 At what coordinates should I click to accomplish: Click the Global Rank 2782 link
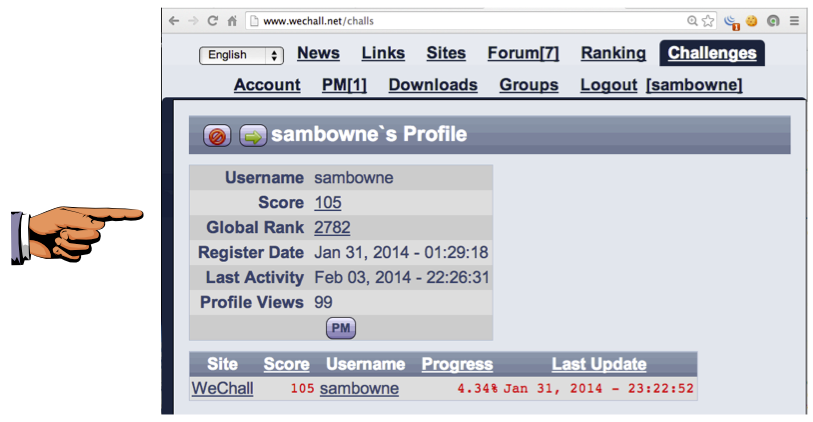(x=332, y=227)
